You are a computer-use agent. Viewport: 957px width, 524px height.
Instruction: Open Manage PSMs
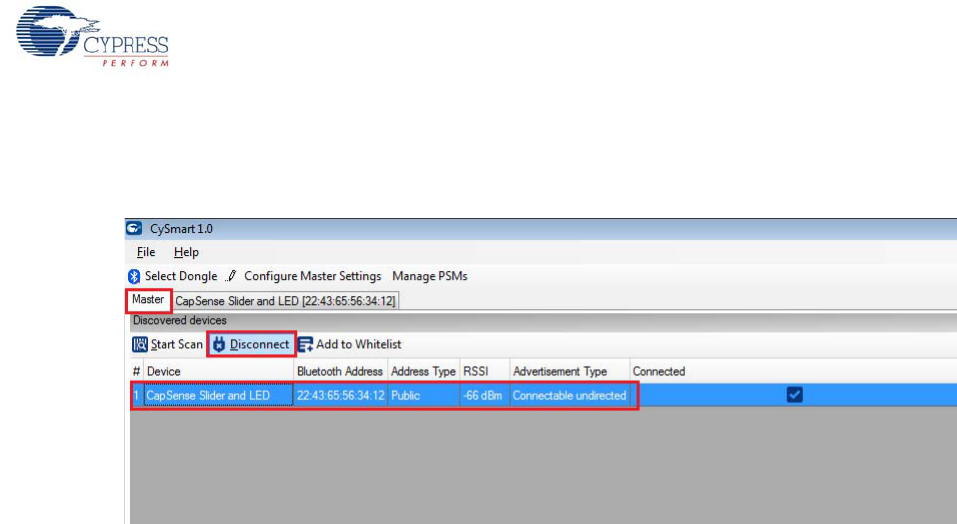click(x=430, y=276)
